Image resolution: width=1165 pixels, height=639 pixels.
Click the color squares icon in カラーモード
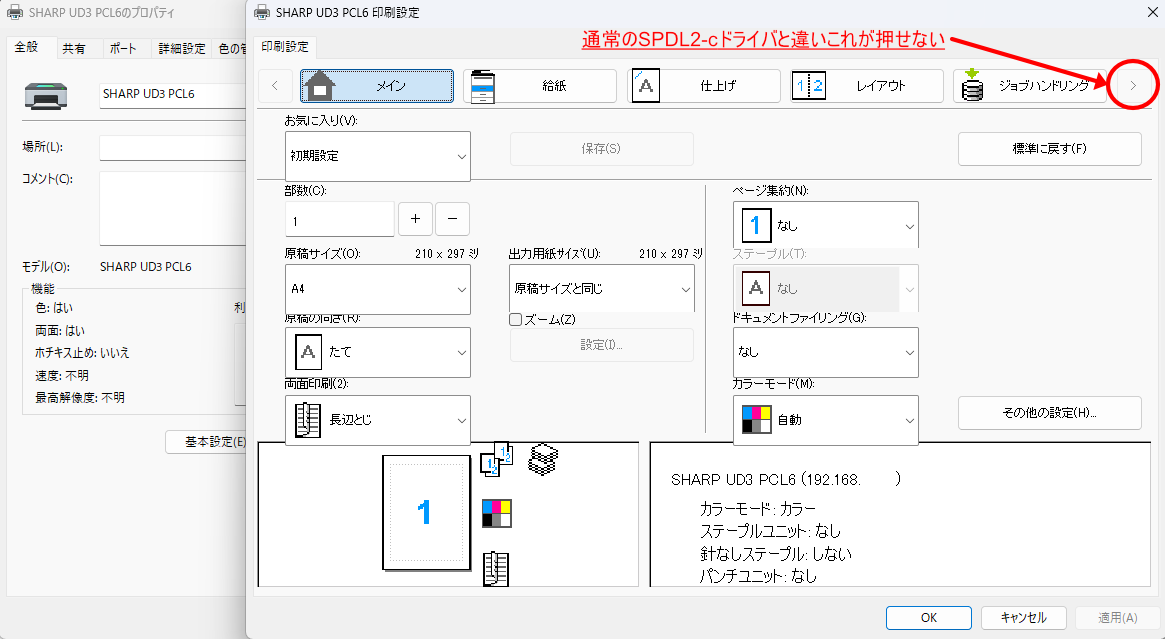[756, 420]
